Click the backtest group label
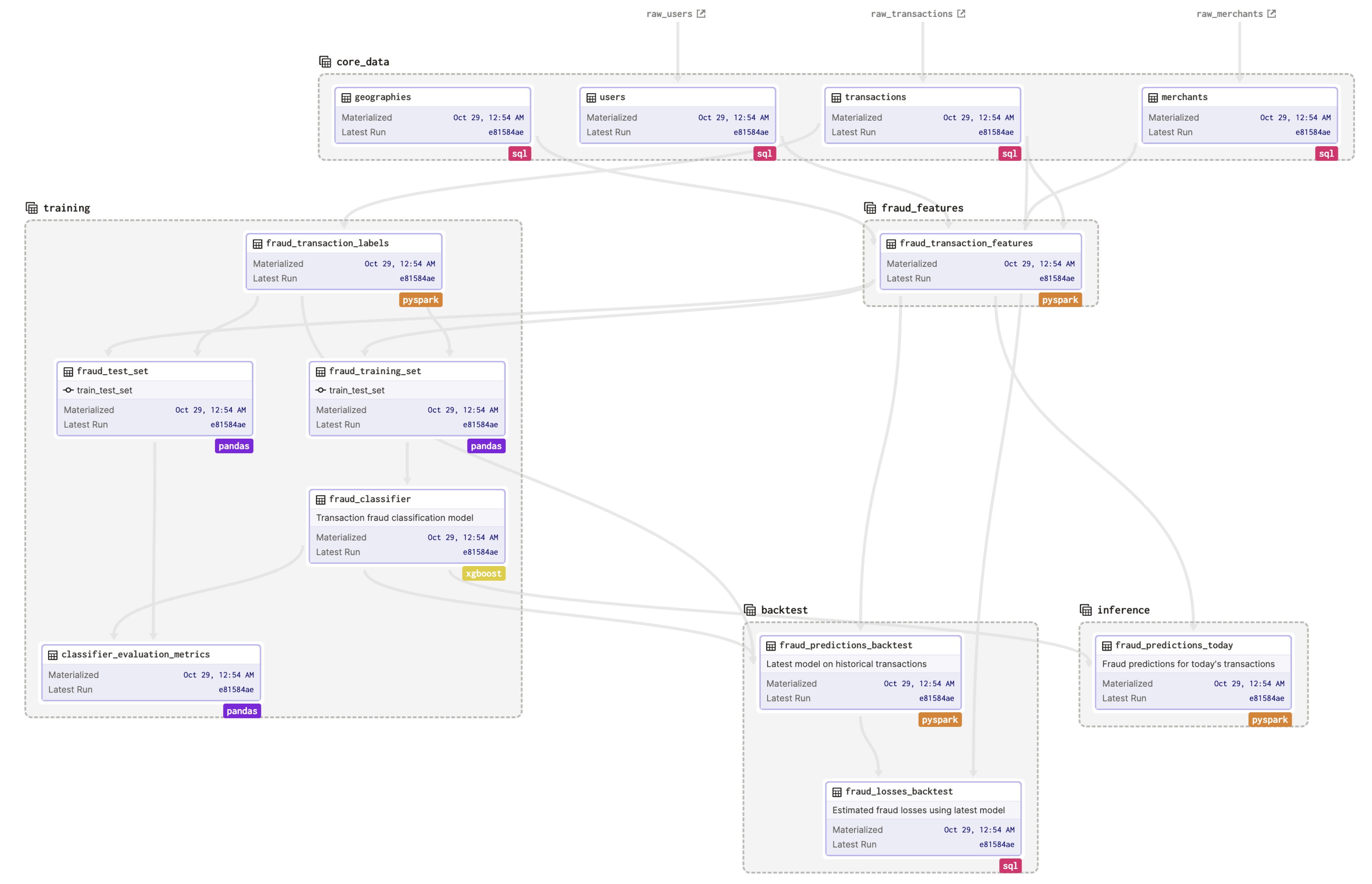The height and width of the screenshot is (884, 1372). coord(784,610)
